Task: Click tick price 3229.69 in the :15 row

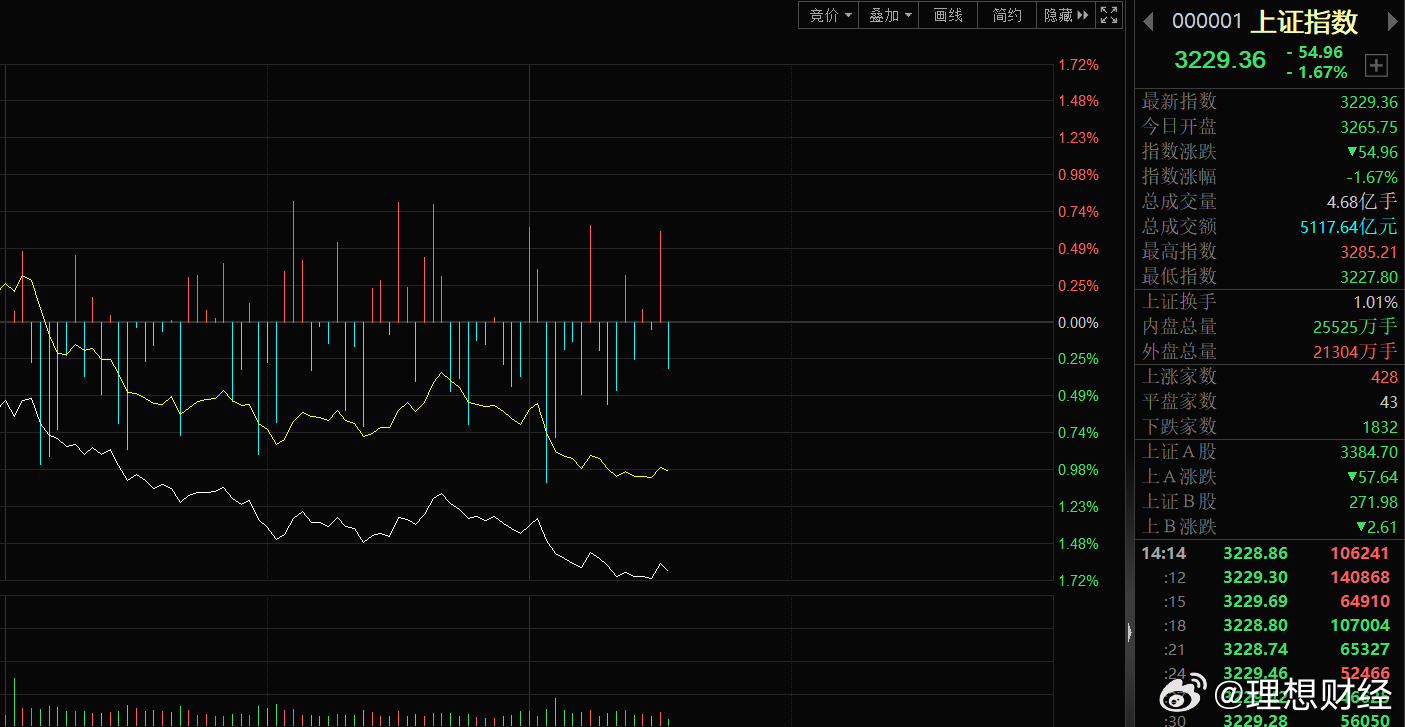Action: point(1255,601)
